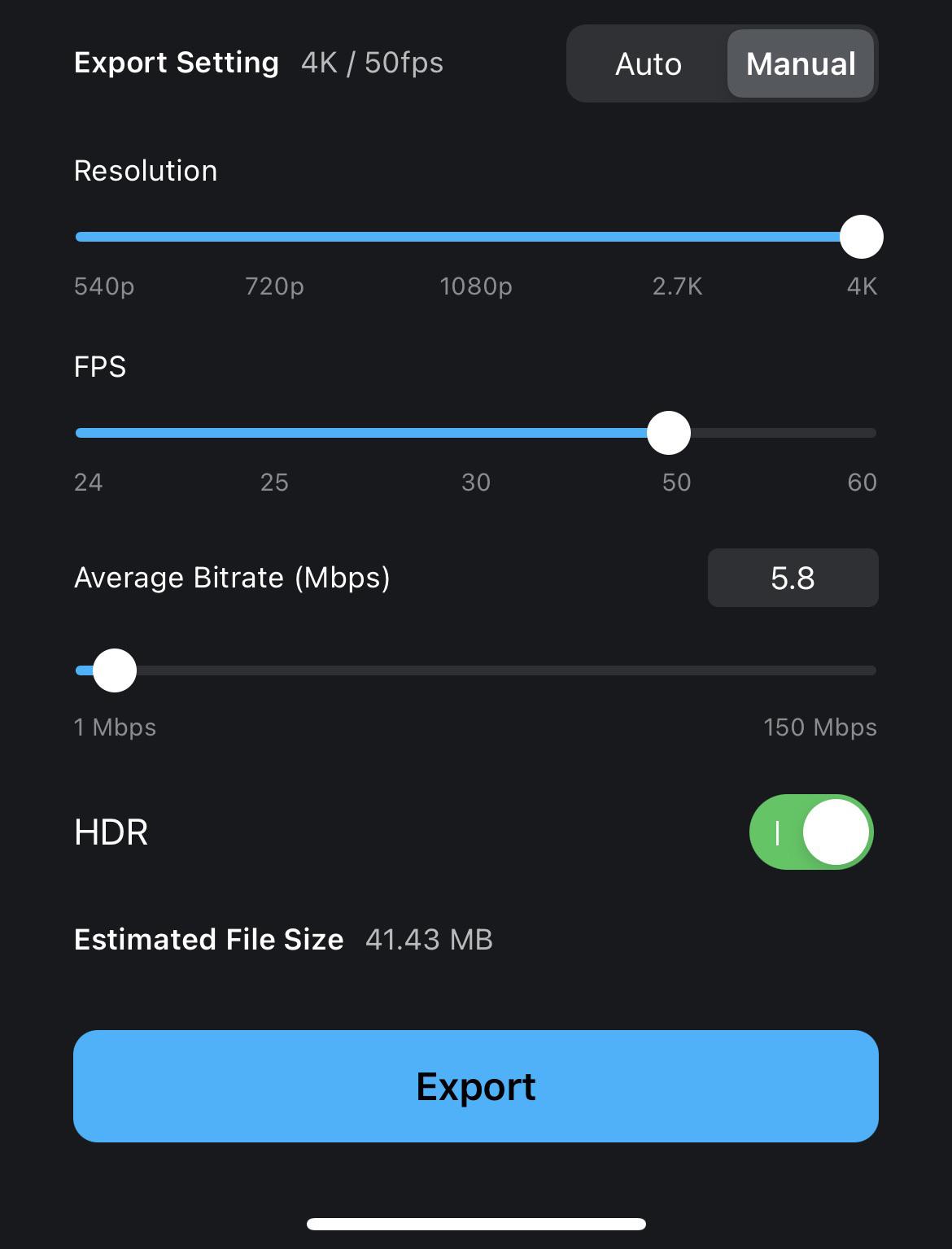Set the FPS slider to 24
Viewport: 952px width, 1249px height.
point(79,433)
